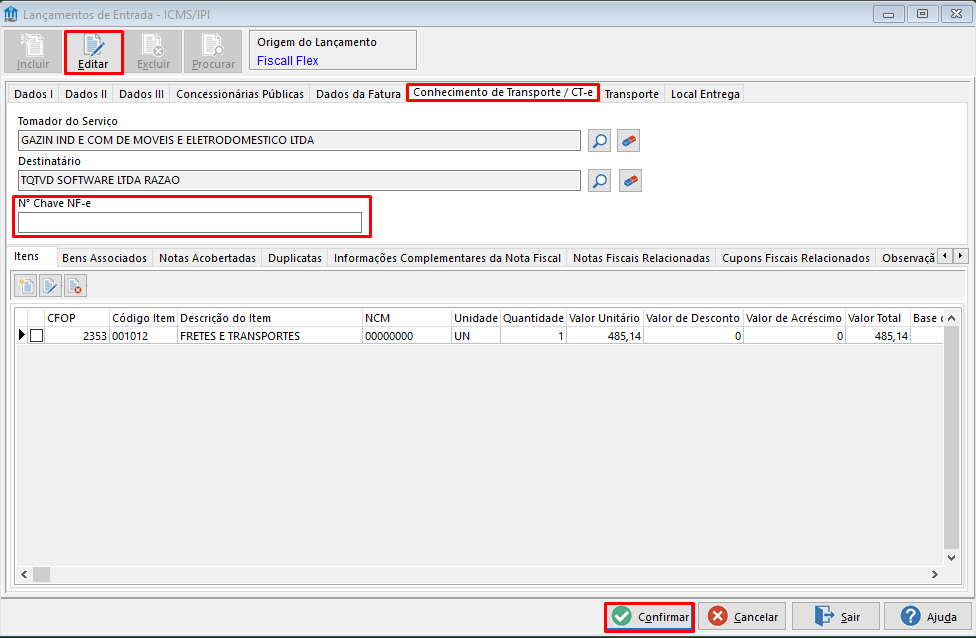The width and height of the screenshot is (976, 638).
Task: Click the Excluir toolbar button
Action: click(x=153, y=52)
